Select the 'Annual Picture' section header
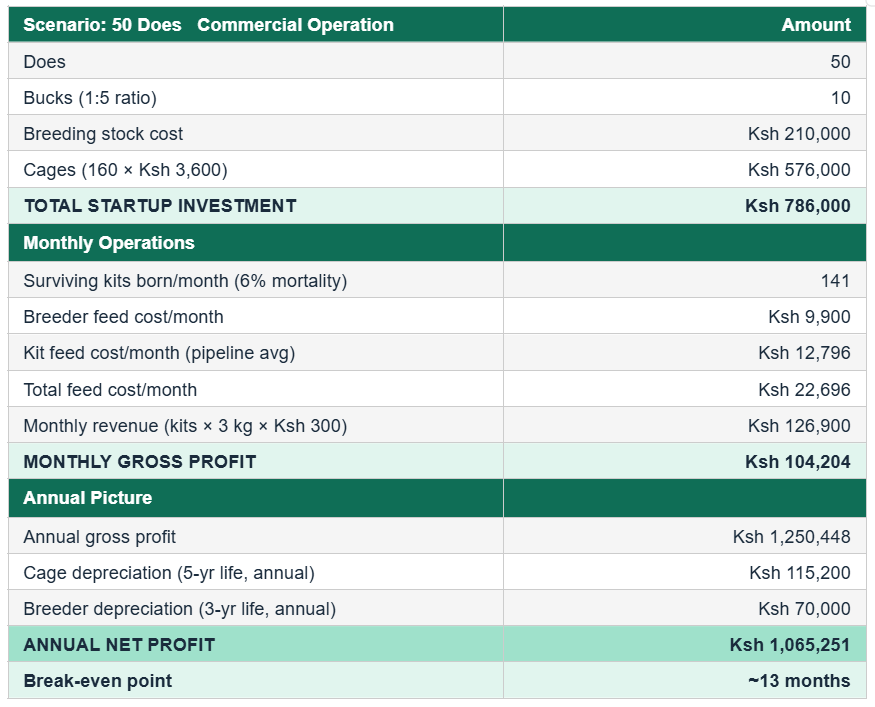The image size is (875, 707). pos(88,498)
